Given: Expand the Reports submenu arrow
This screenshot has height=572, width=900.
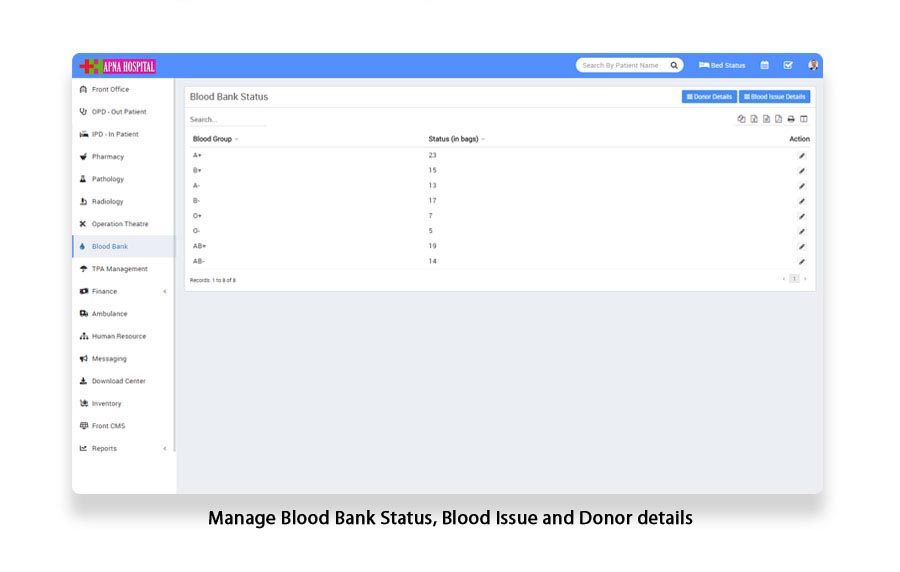Looking at the screenshot, I should [x=165, y=449].
